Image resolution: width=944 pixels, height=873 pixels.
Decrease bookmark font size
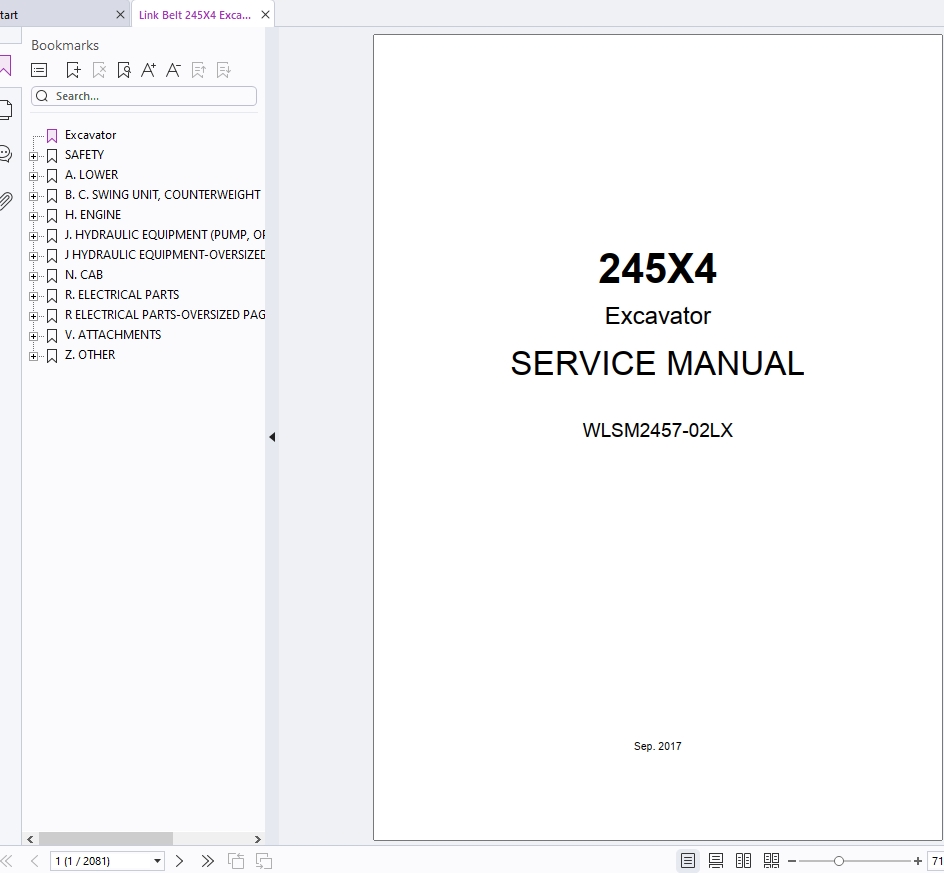(173, 70)
